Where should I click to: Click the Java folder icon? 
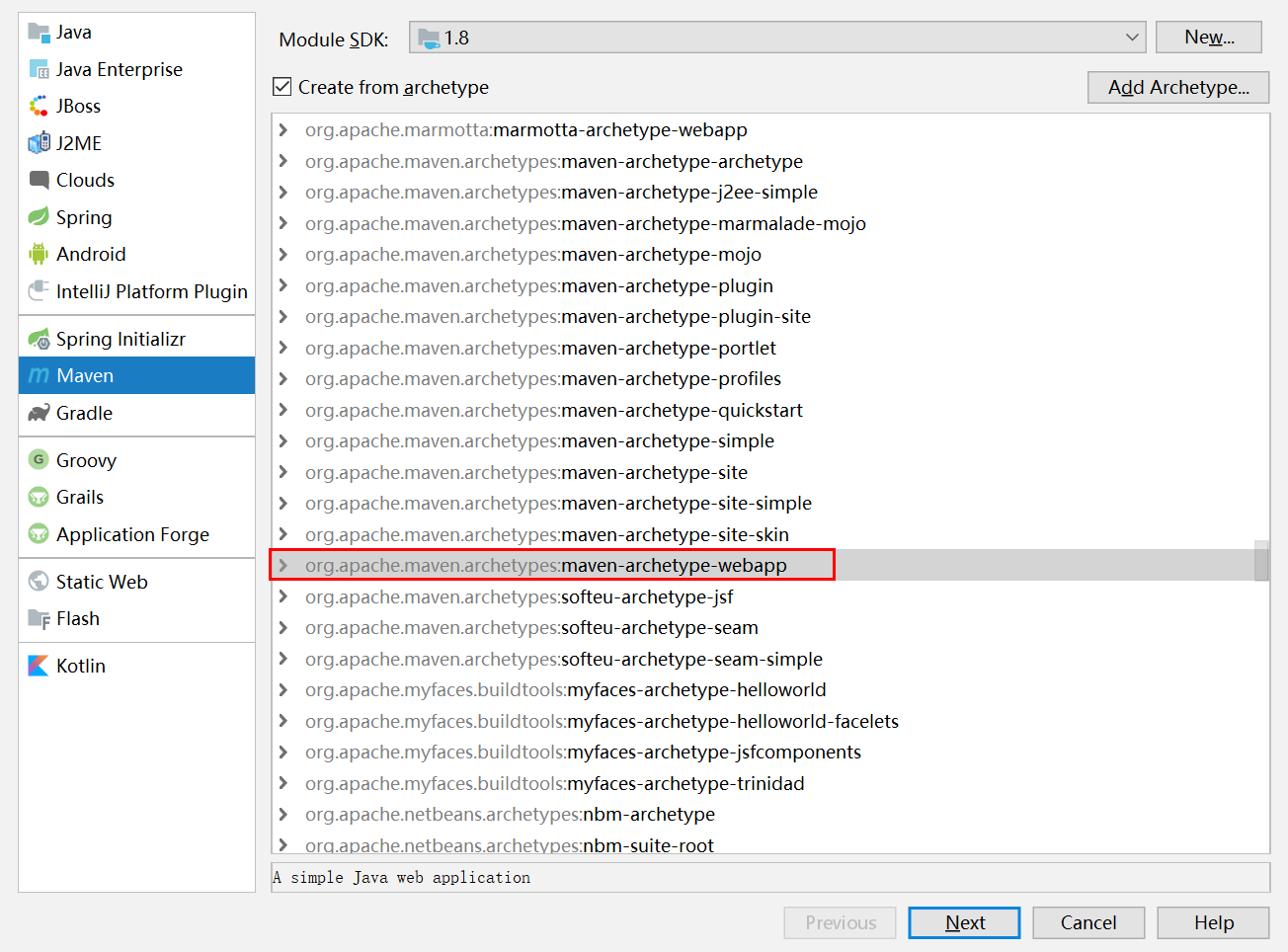click(x=39, y=33)
